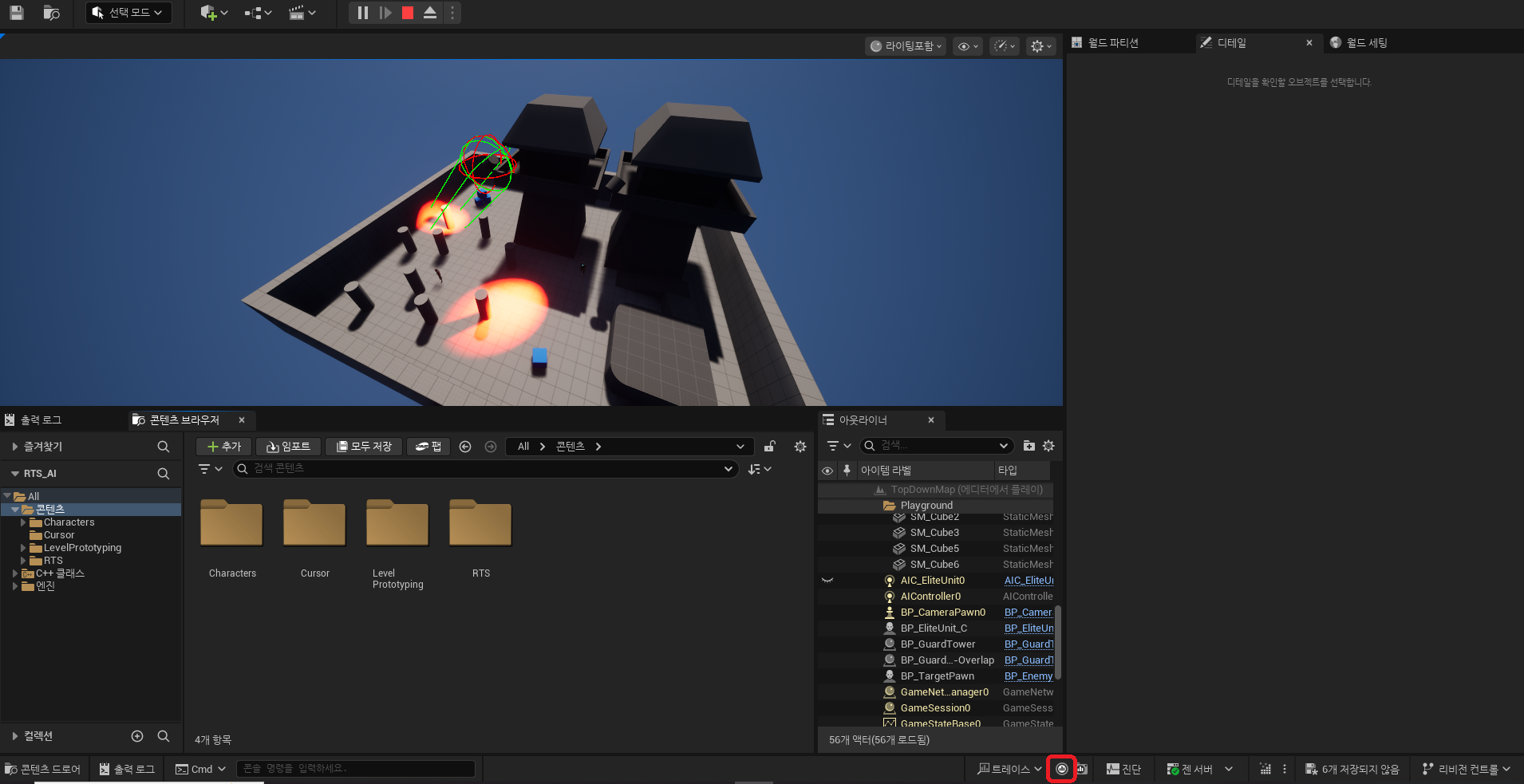Open the 트레이스 trace dropdown
Viewport: 1524px width, 784px height.
(x=1009, y=769)
